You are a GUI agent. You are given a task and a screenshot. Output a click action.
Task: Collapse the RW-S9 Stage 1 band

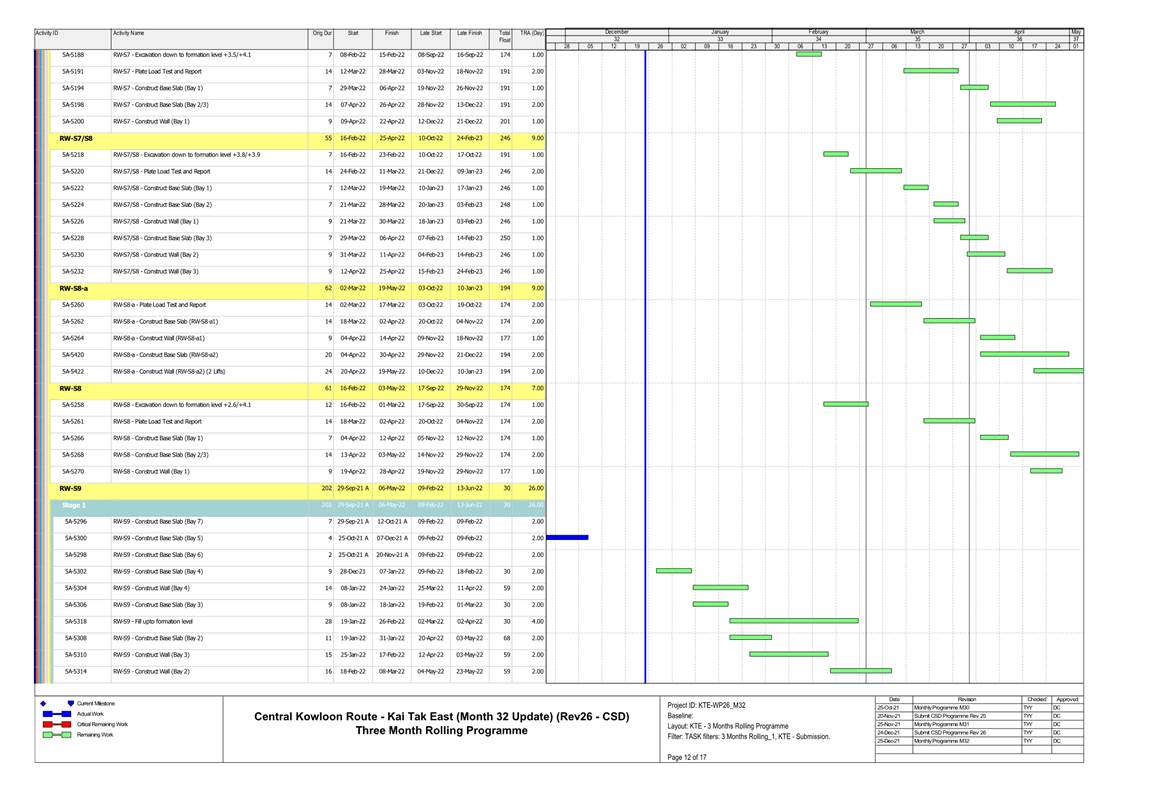pyautogui.click(x=70, y=505)
